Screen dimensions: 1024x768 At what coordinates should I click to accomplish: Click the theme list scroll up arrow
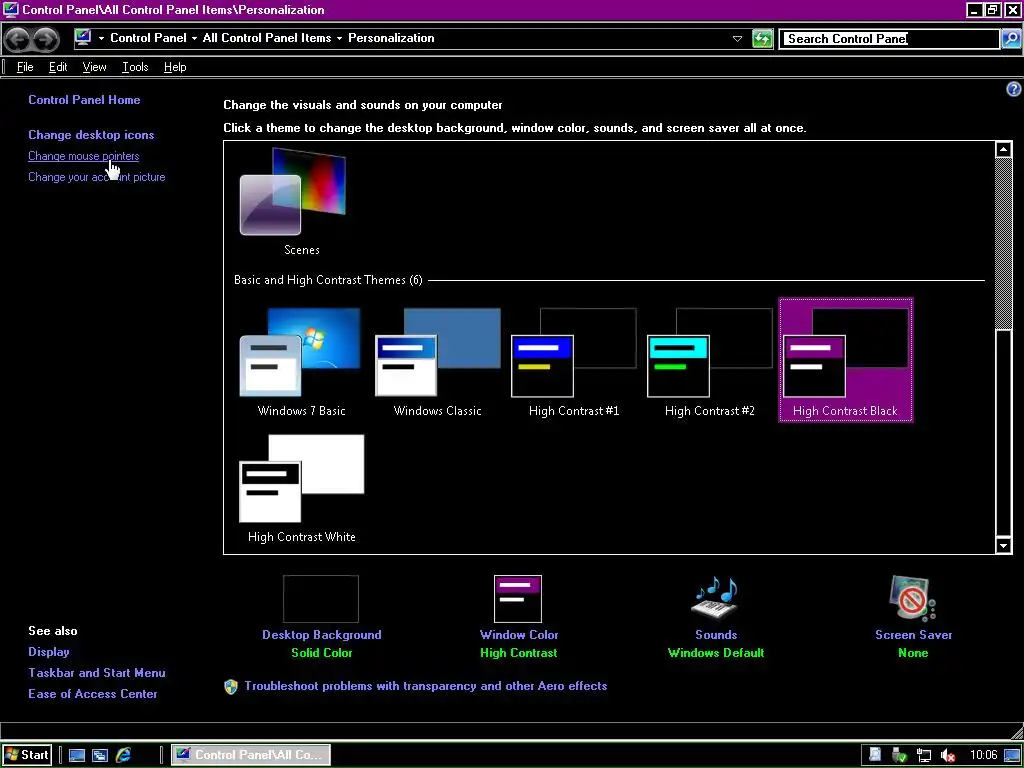[1004, 150]
